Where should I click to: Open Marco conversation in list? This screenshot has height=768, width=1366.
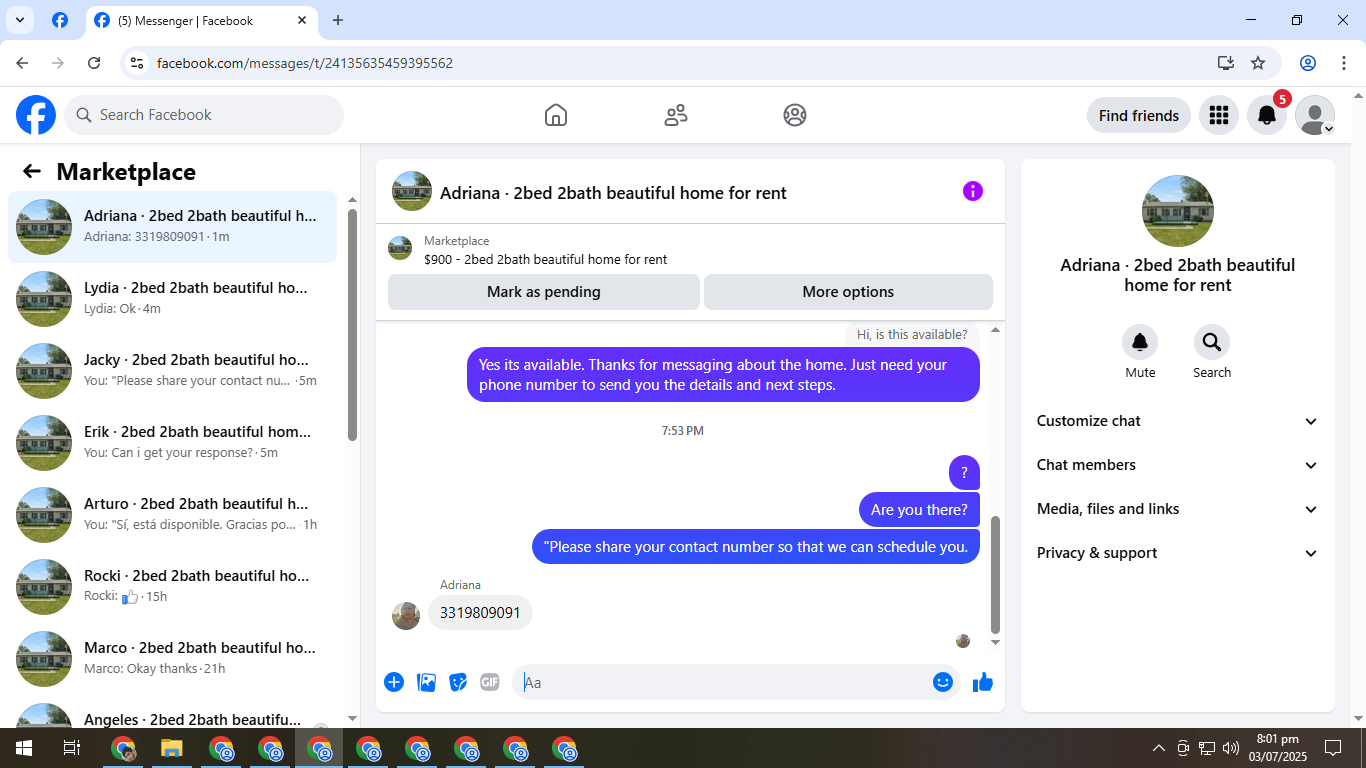coord(173,659)
